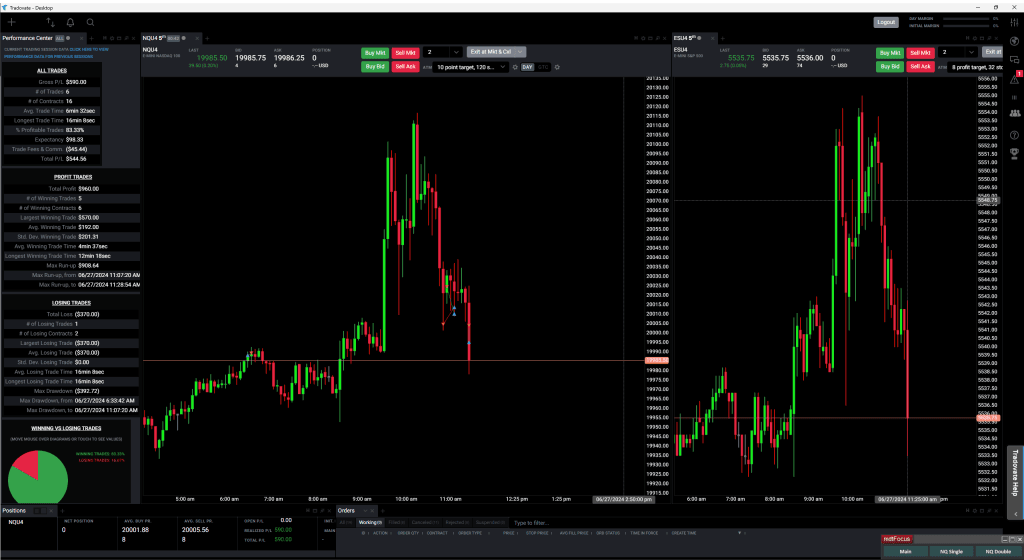Select GTC time in force on NQU4
The image size is (1024, 560).
(543, 67)
